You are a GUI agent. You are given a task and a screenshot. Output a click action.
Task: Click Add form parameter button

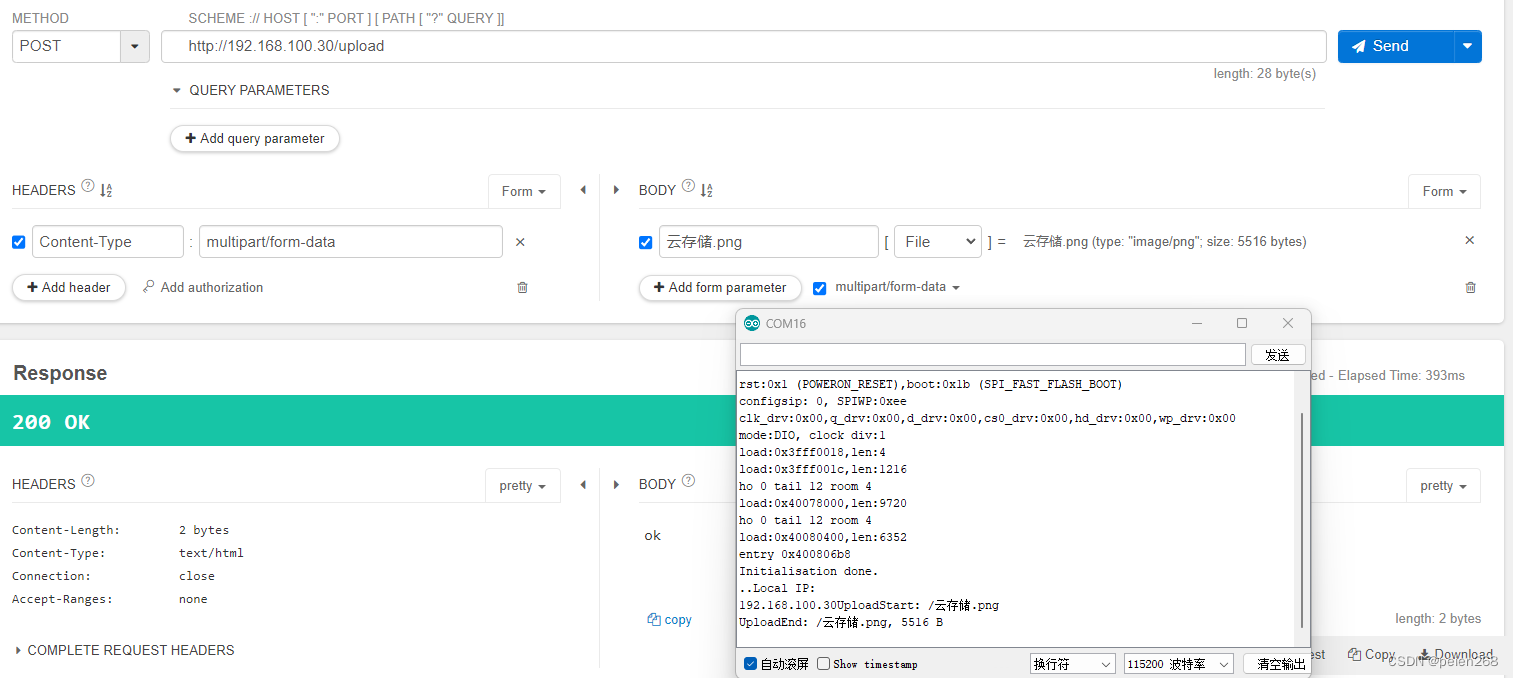[x=720, y=287]
